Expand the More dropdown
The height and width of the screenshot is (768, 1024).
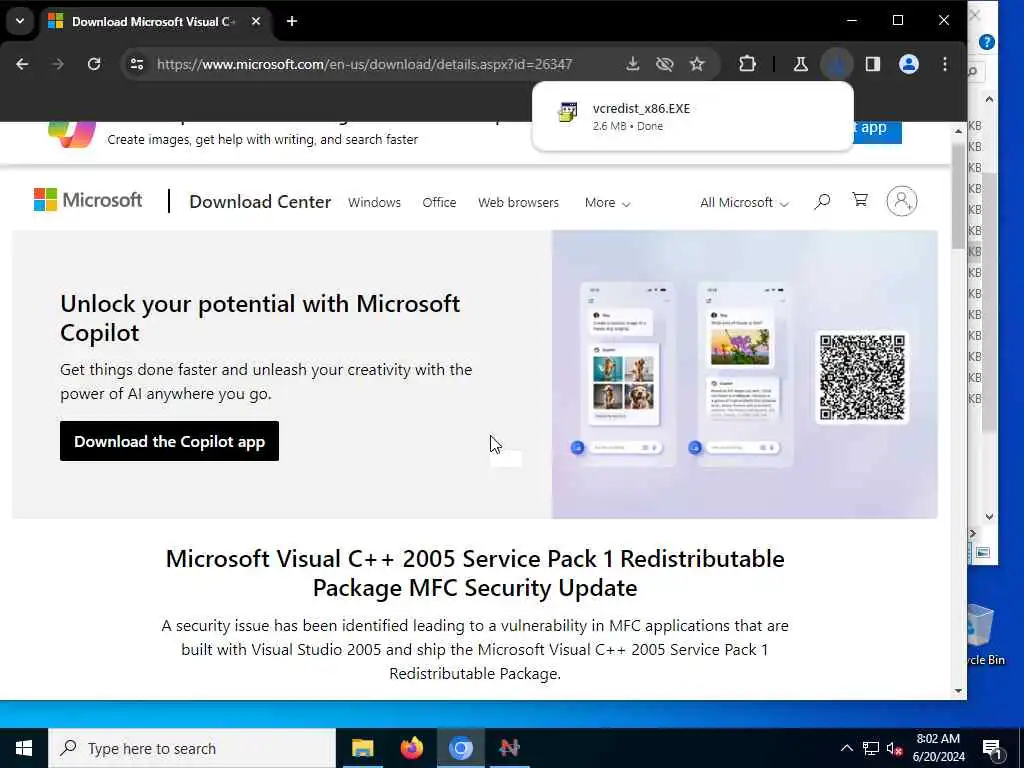tap(607, 202)
